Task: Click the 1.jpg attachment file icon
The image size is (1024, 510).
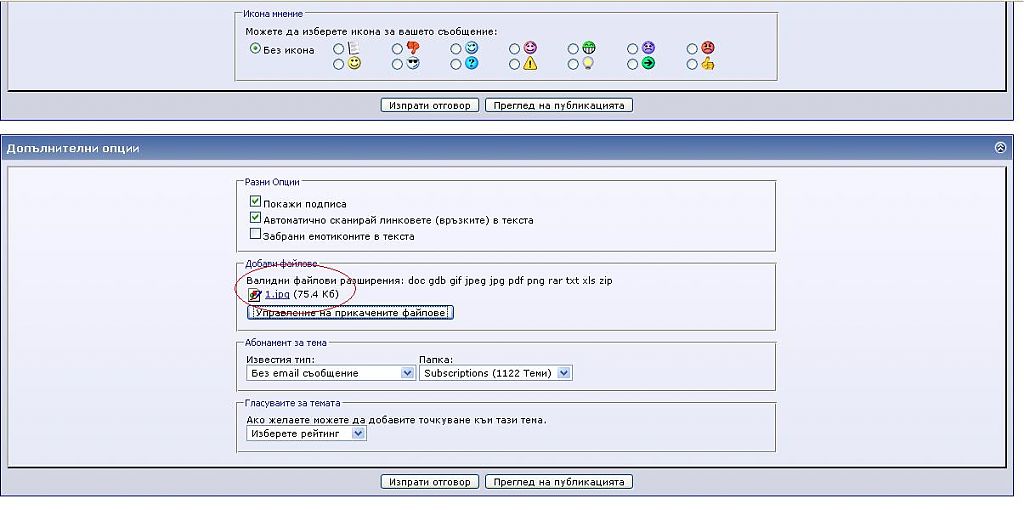Action: tap(255, 295)
